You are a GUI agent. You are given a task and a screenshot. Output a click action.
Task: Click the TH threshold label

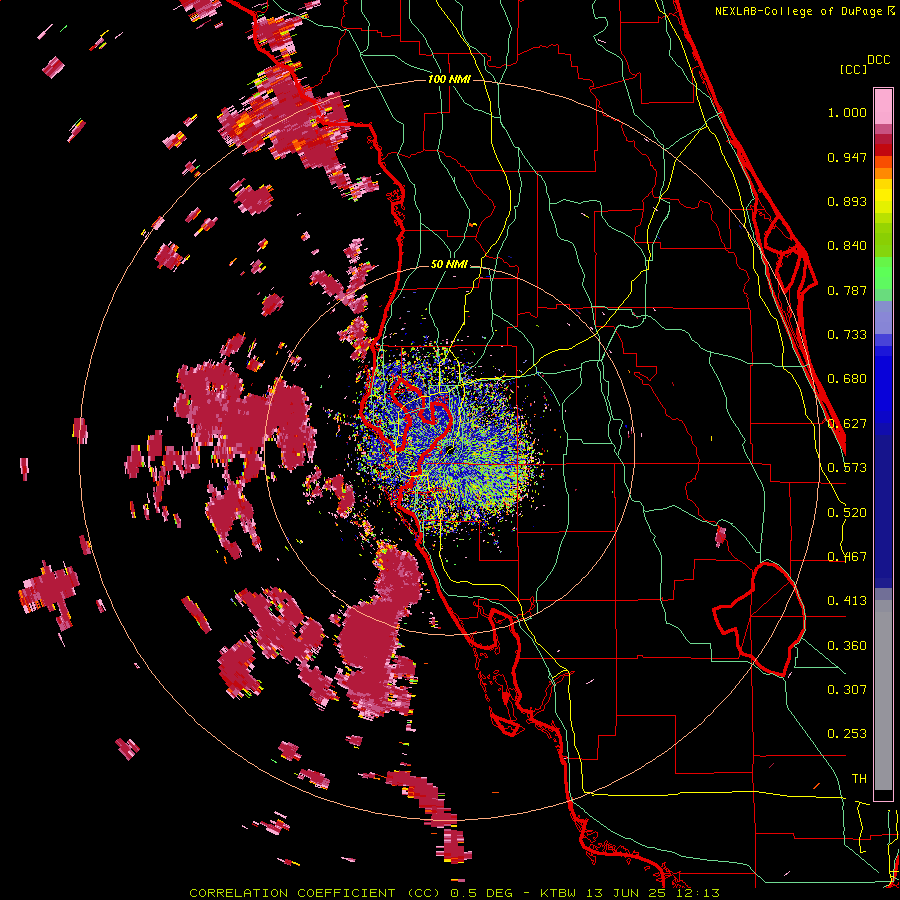(x=859, y=778)
